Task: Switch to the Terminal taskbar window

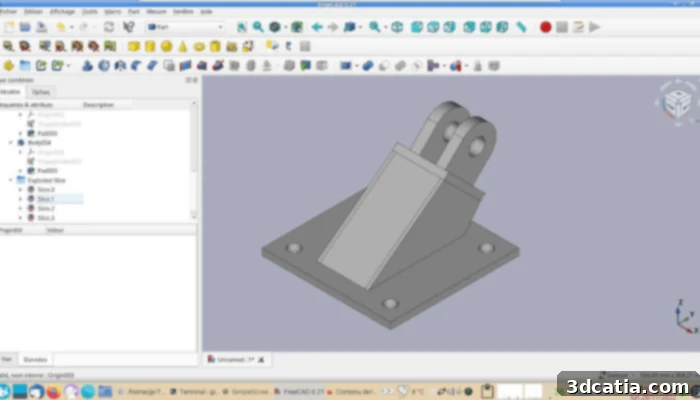Action: (196, 392)
